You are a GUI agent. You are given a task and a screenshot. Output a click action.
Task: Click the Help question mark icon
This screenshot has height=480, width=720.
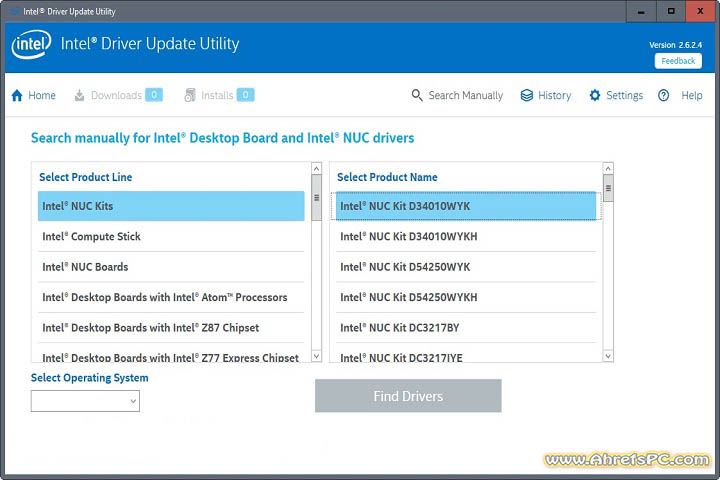click(664, 95)
